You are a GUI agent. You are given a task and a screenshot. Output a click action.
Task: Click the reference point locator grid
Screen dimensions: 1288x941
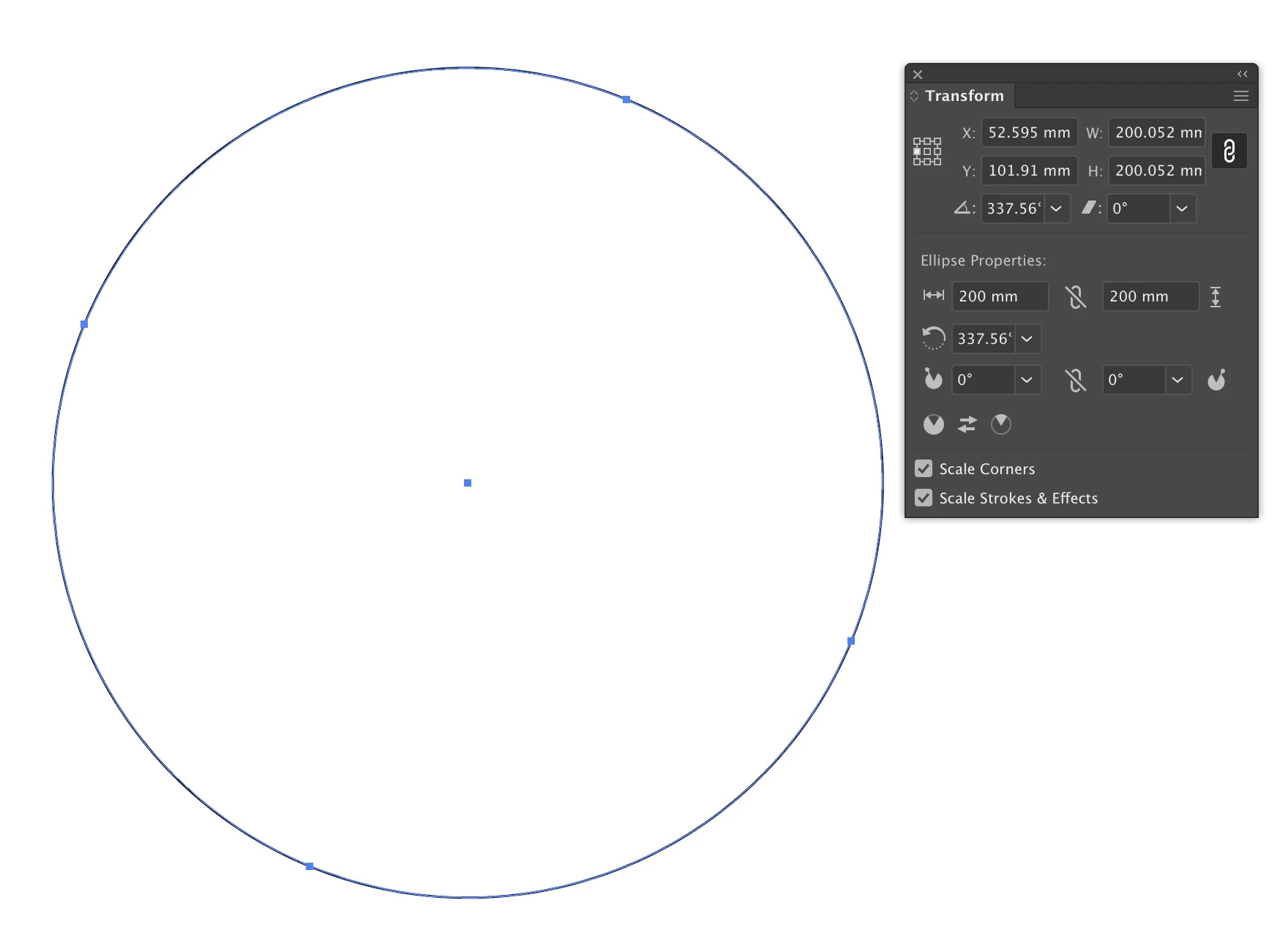927,151
